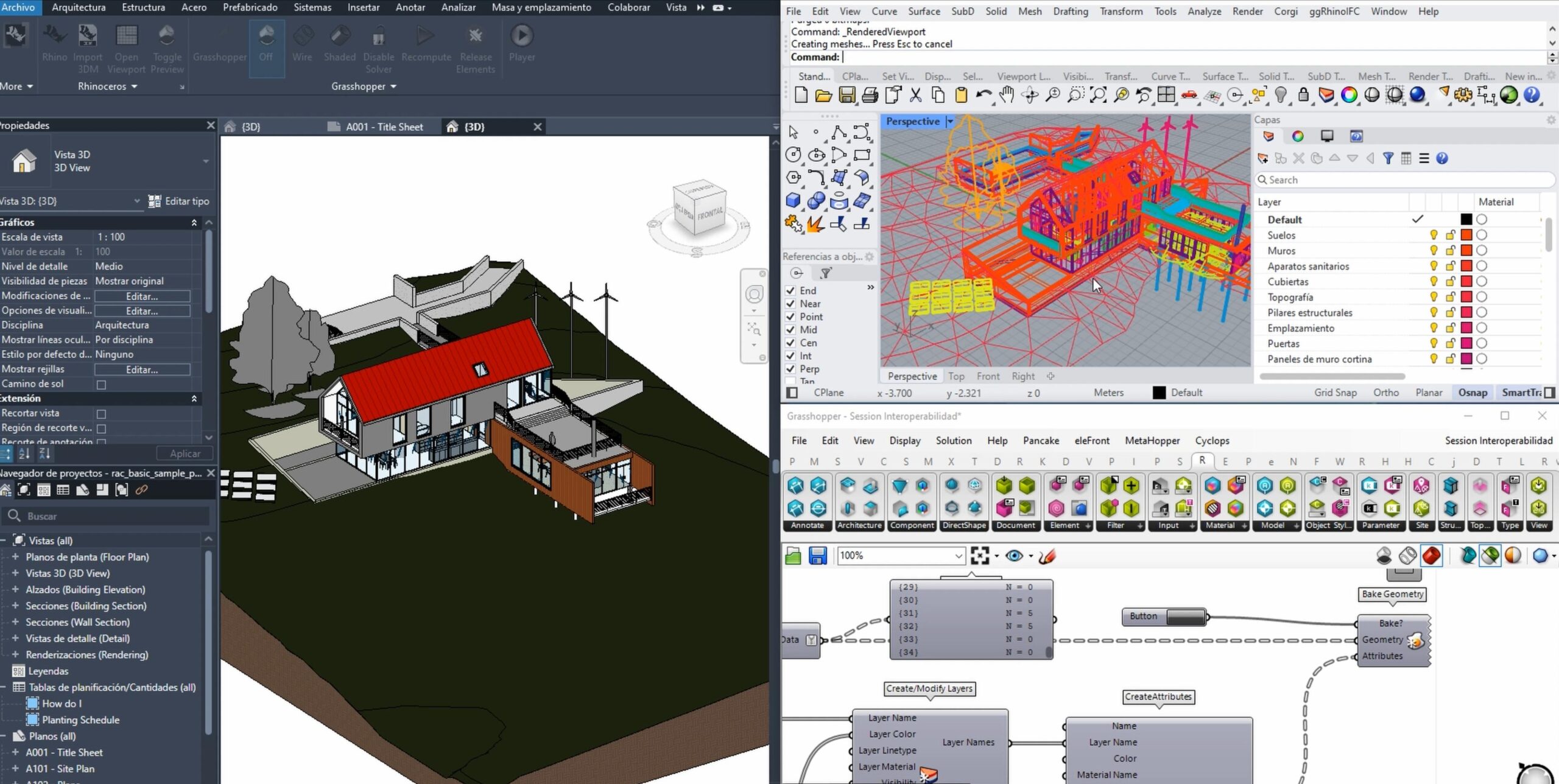This screenshot has width=1559, height=784.
Task: Toggle the Mid object snap checkbox
Action: coord(790,329)
